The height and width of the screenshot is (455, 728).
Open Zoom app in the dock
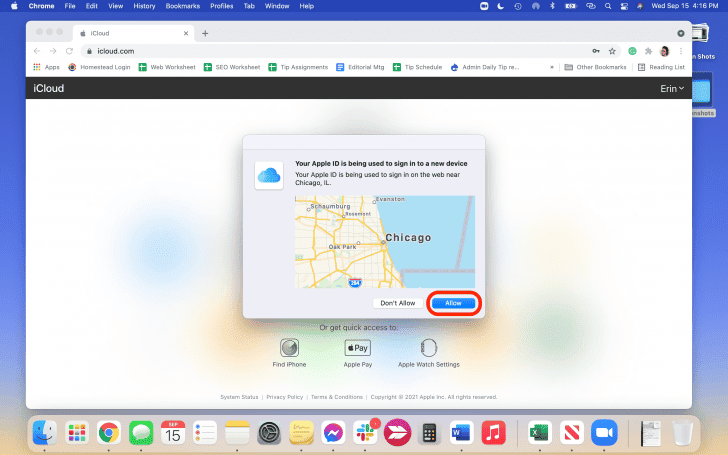pos(603,432)
